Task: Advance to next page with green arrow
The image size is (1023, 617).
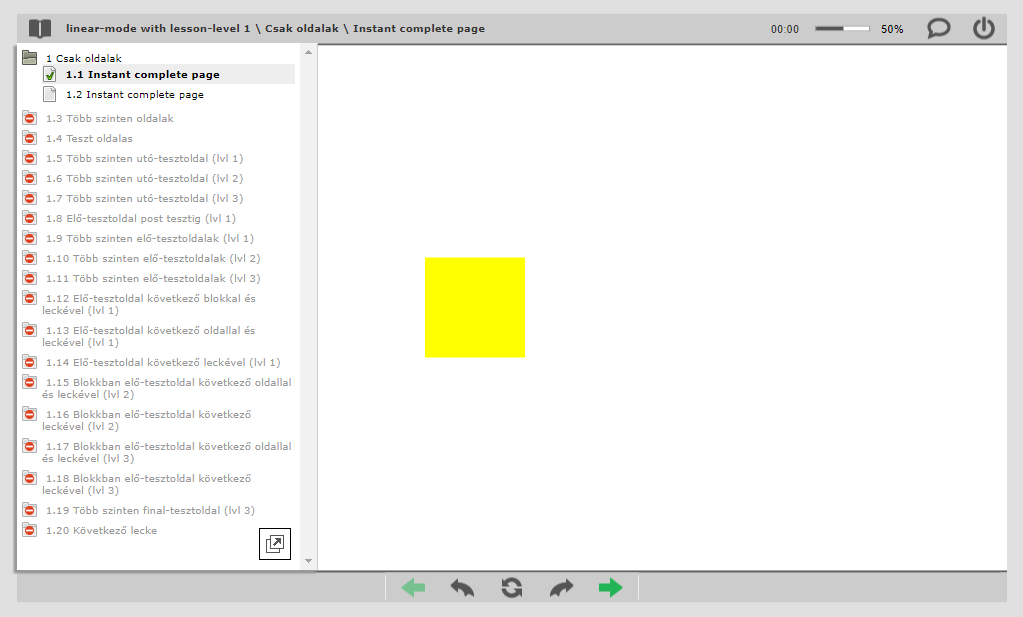Action: coord(611,588)
